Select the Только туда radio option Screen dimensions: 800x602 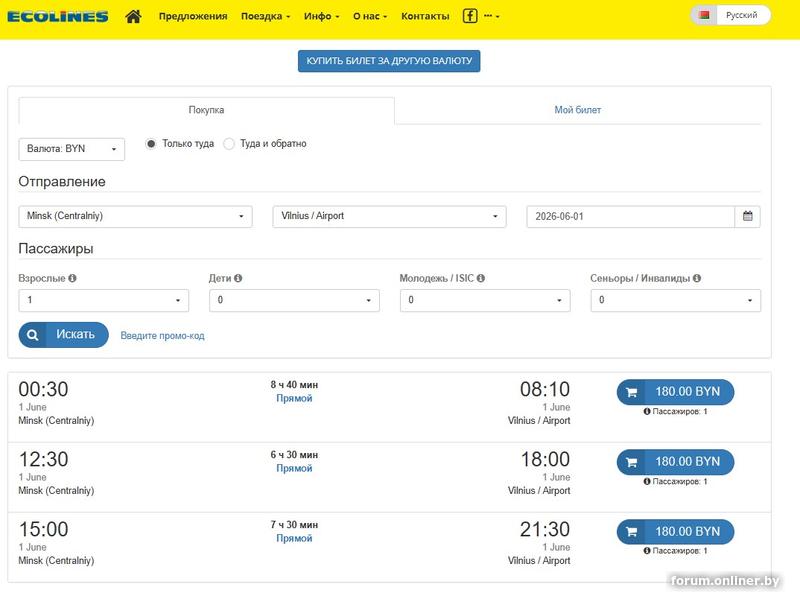tap(152, 144)
